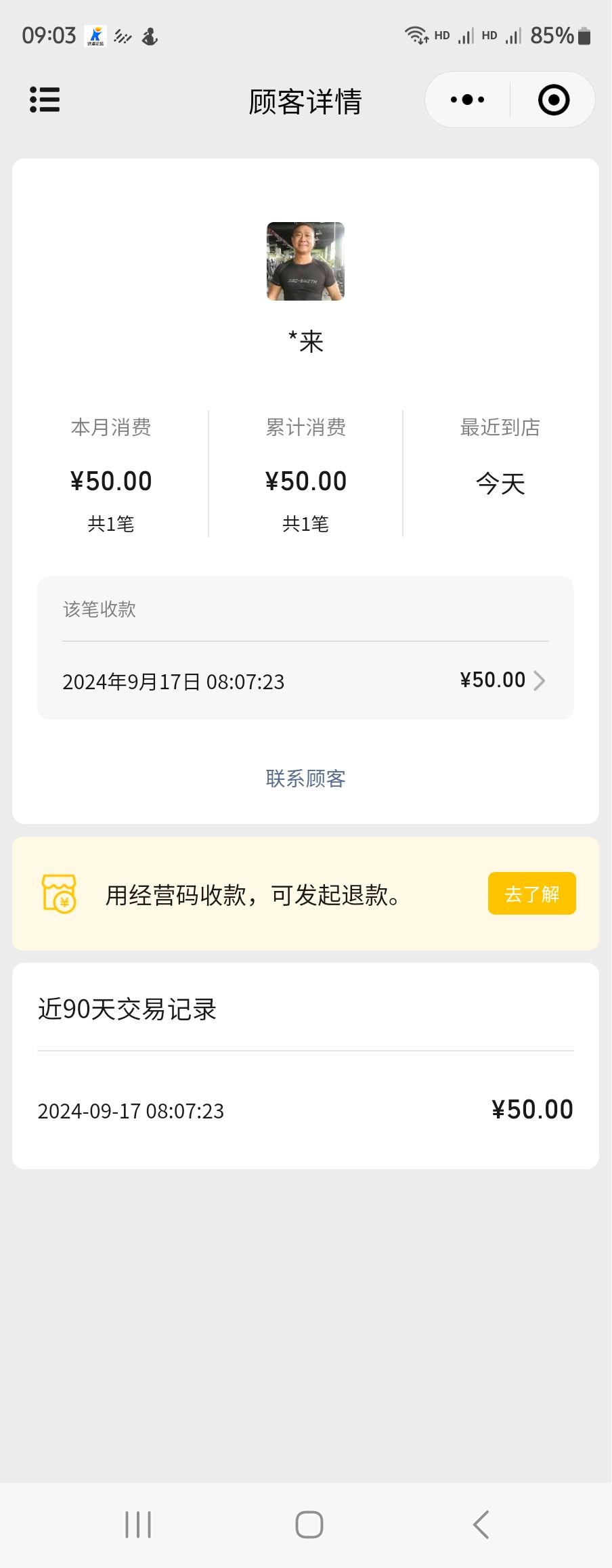Tap Android back arrow navigation icon
The image size is (612, 1568).
pos(481,1525)
